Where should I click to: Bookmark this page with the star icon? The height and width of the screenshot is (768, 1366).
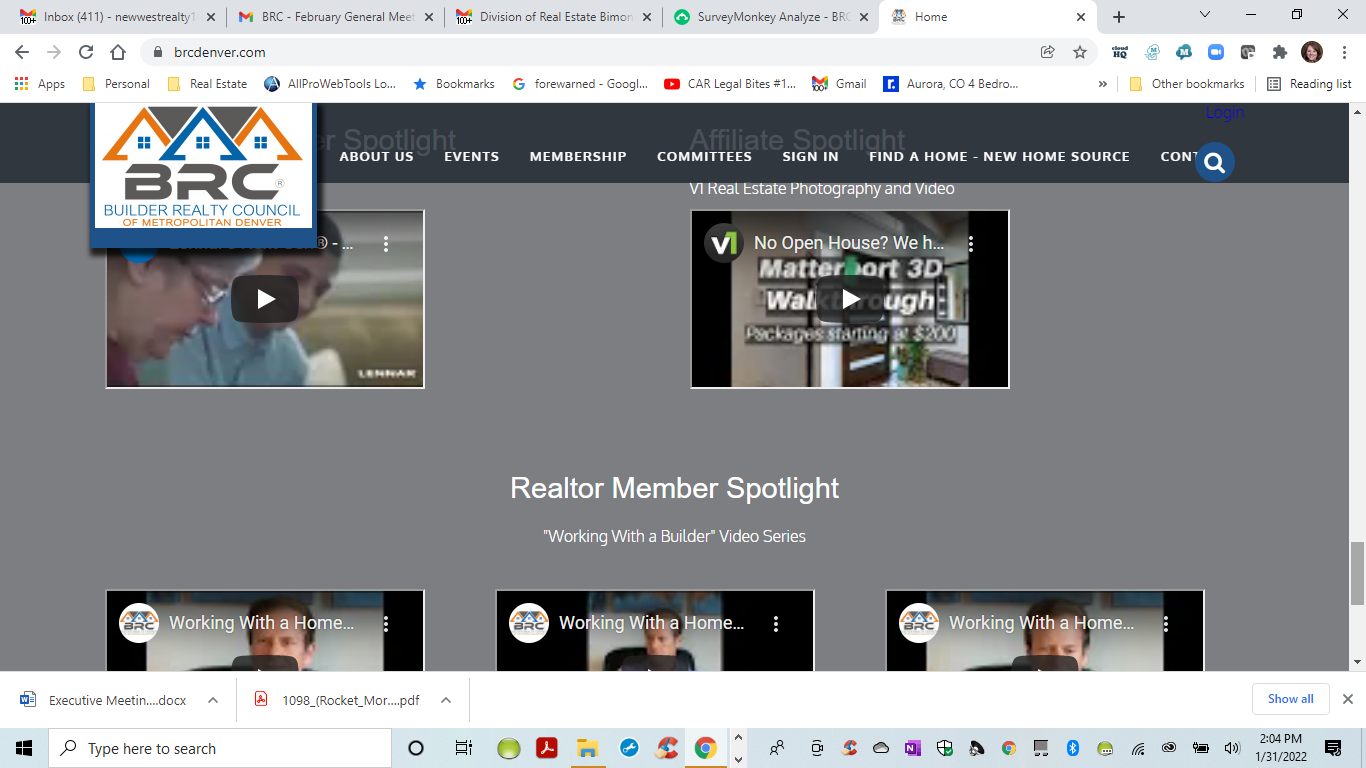tap(1080, 52)
